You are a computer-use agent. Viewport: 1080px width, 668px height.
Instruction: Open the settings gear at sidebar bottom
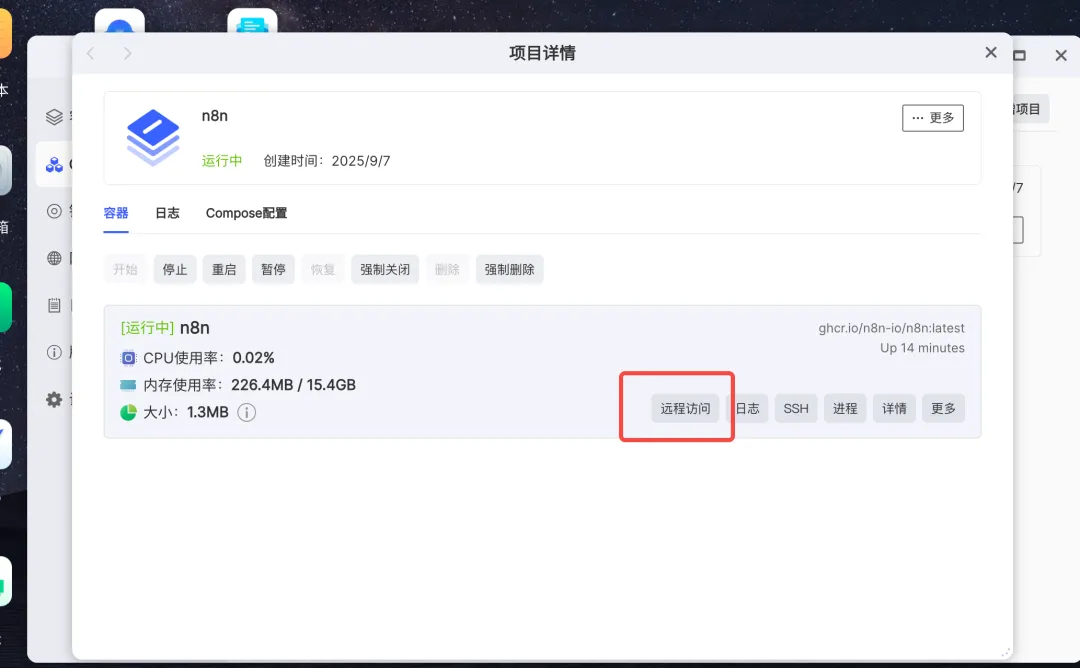pyautogui.click(x=53, y=399)
